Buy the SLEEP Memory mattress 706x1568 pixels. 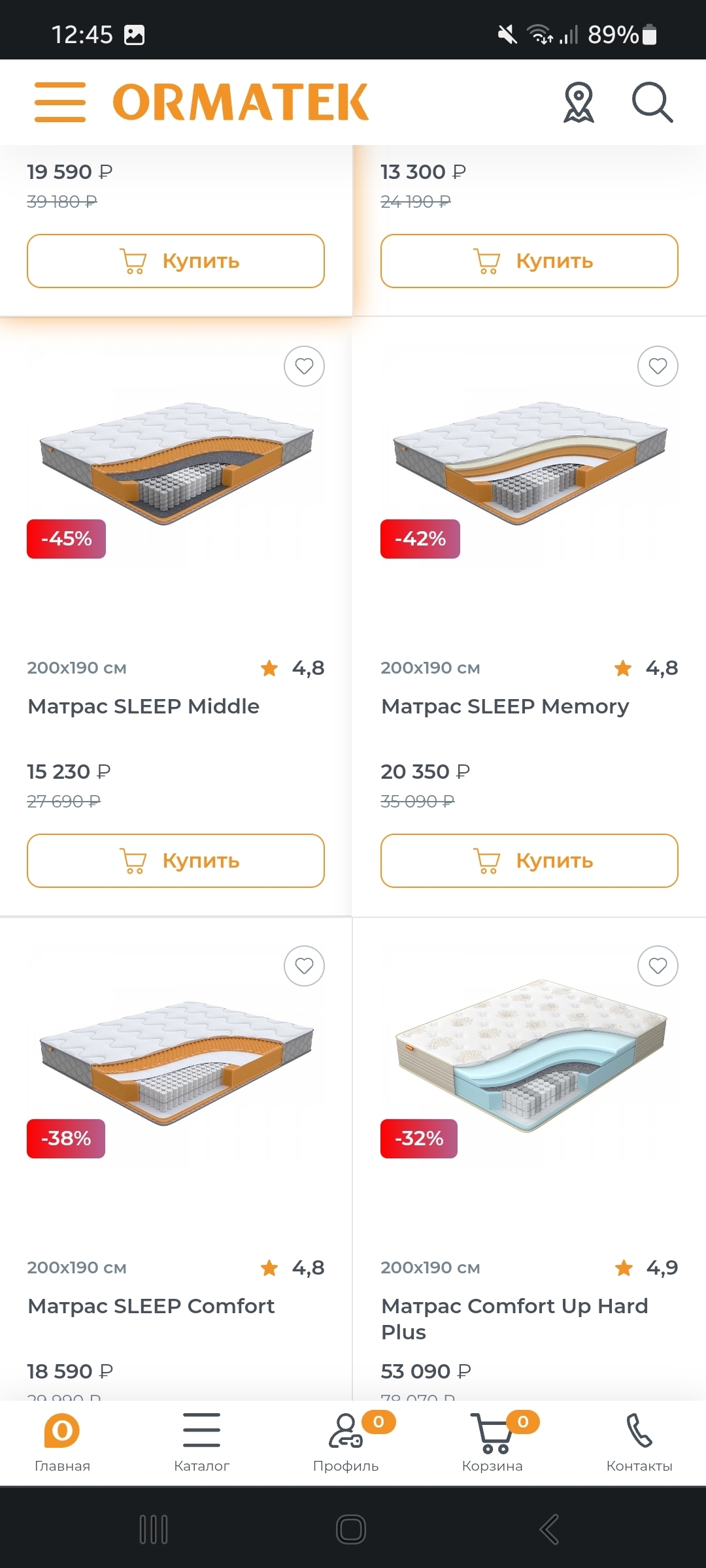click(529, 860)
